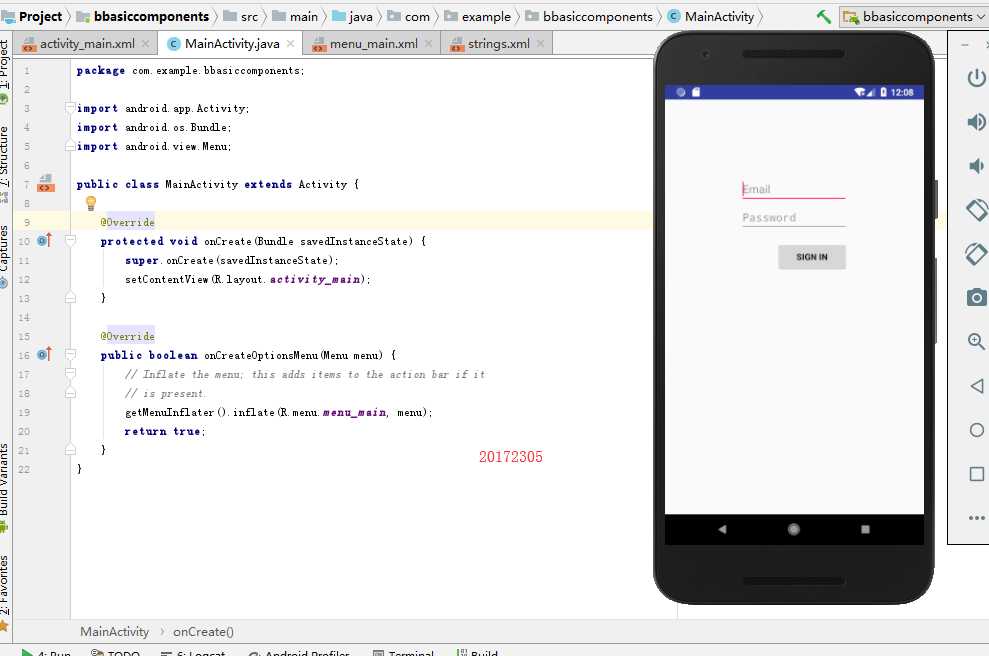Image resolution: width=989 pixels, height=656 pixels.
Task: Click override gutter icon on line 16
Action: (x=44, y=354)
